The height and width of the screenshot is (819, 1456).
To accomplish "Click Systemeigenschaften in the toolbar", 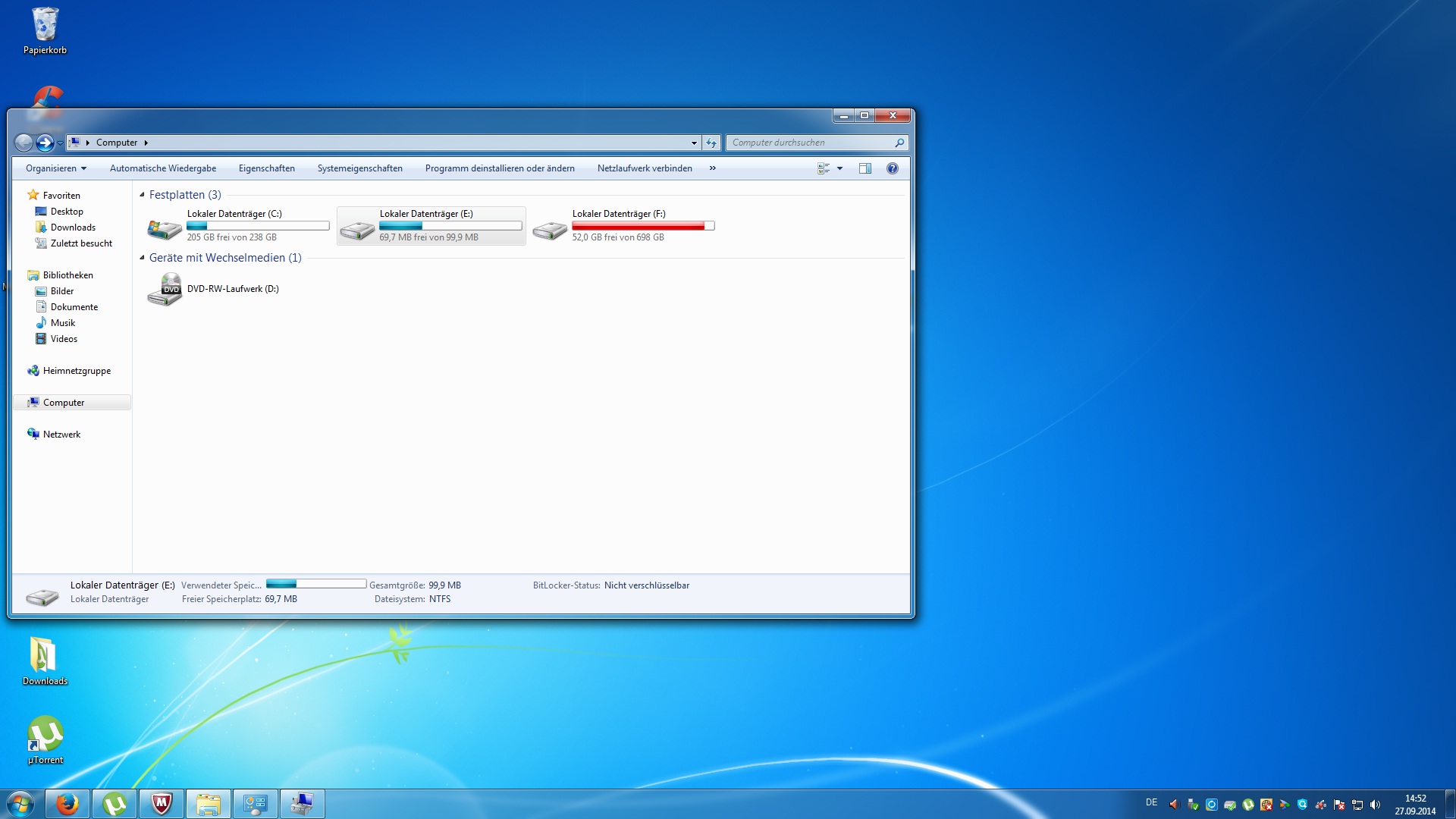I will click(x=359, y=168).
